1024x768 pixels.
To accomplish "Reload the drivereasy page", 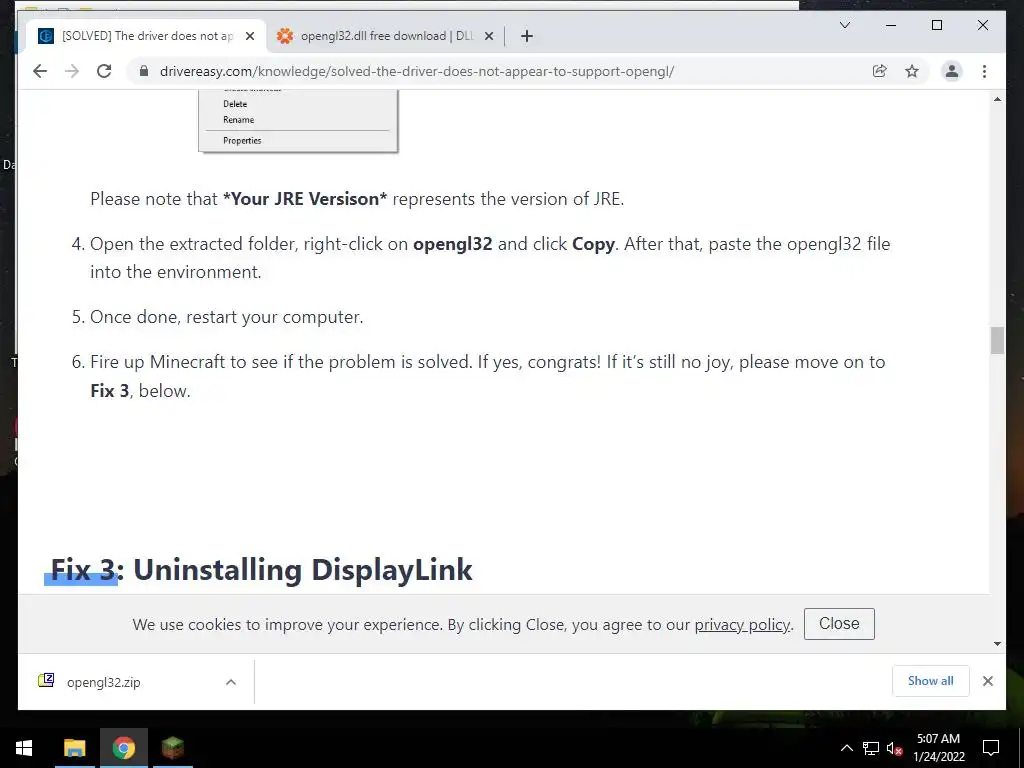I will click(x=104, y=71).
